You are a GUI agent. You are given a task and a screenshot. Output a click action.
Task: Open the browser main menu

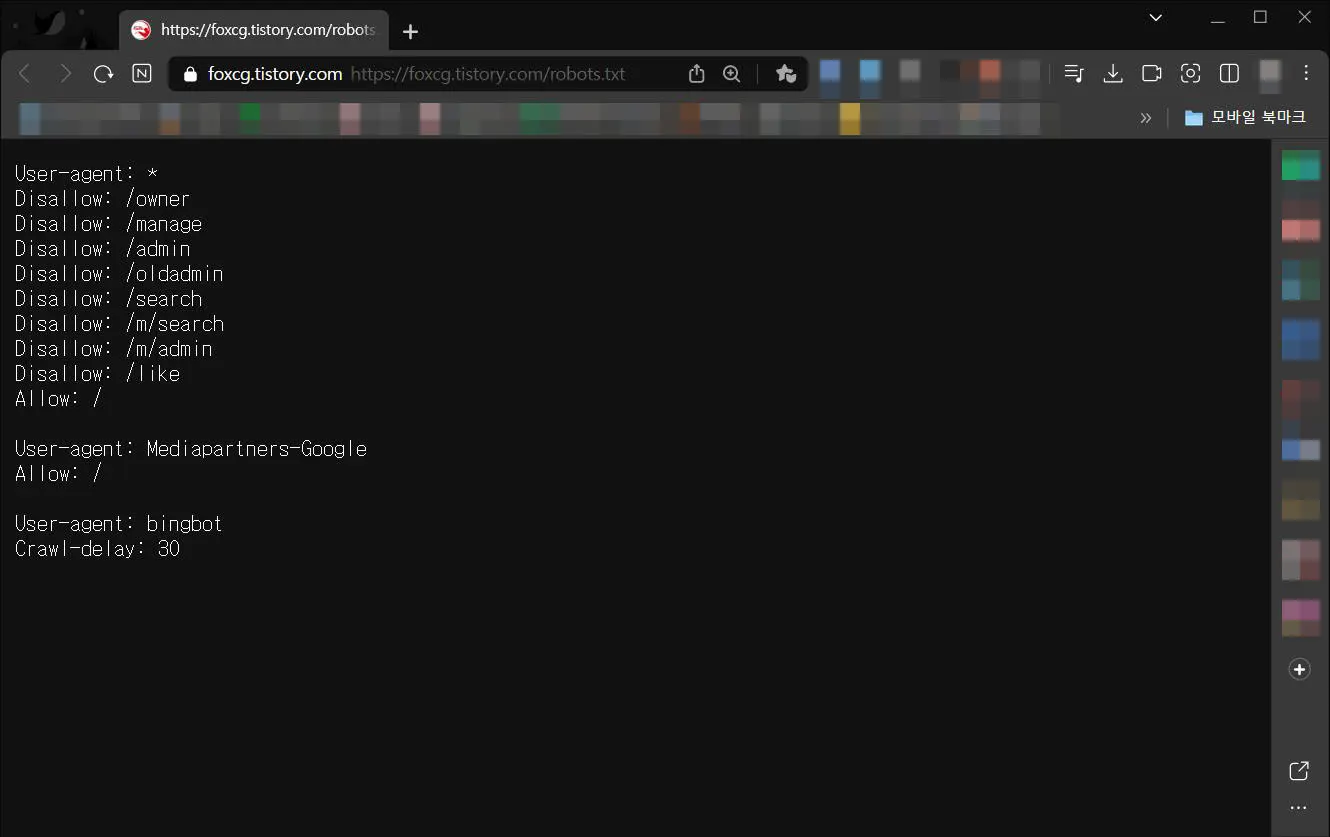tap(1306, 73)
